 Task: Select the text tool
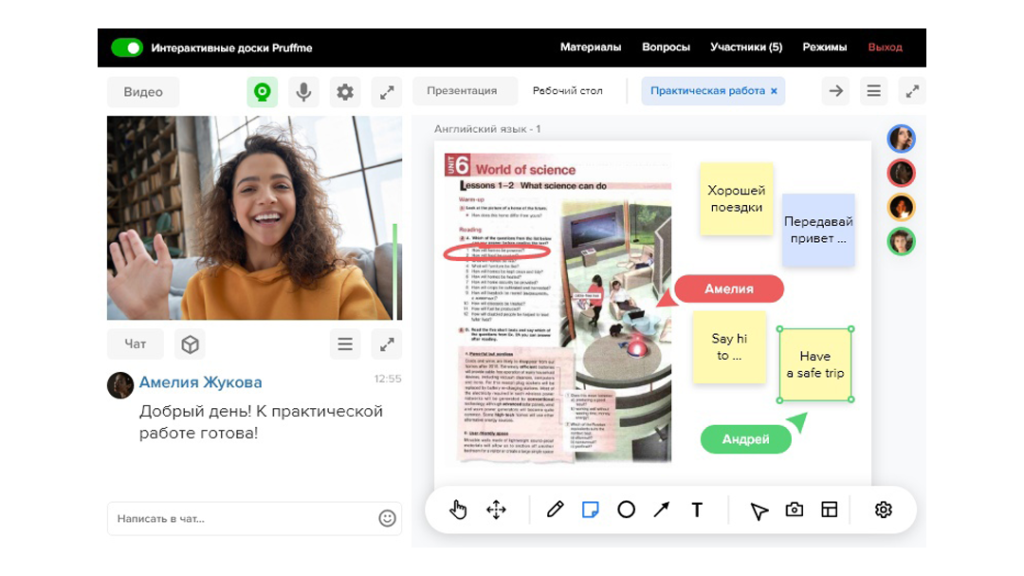697,510
